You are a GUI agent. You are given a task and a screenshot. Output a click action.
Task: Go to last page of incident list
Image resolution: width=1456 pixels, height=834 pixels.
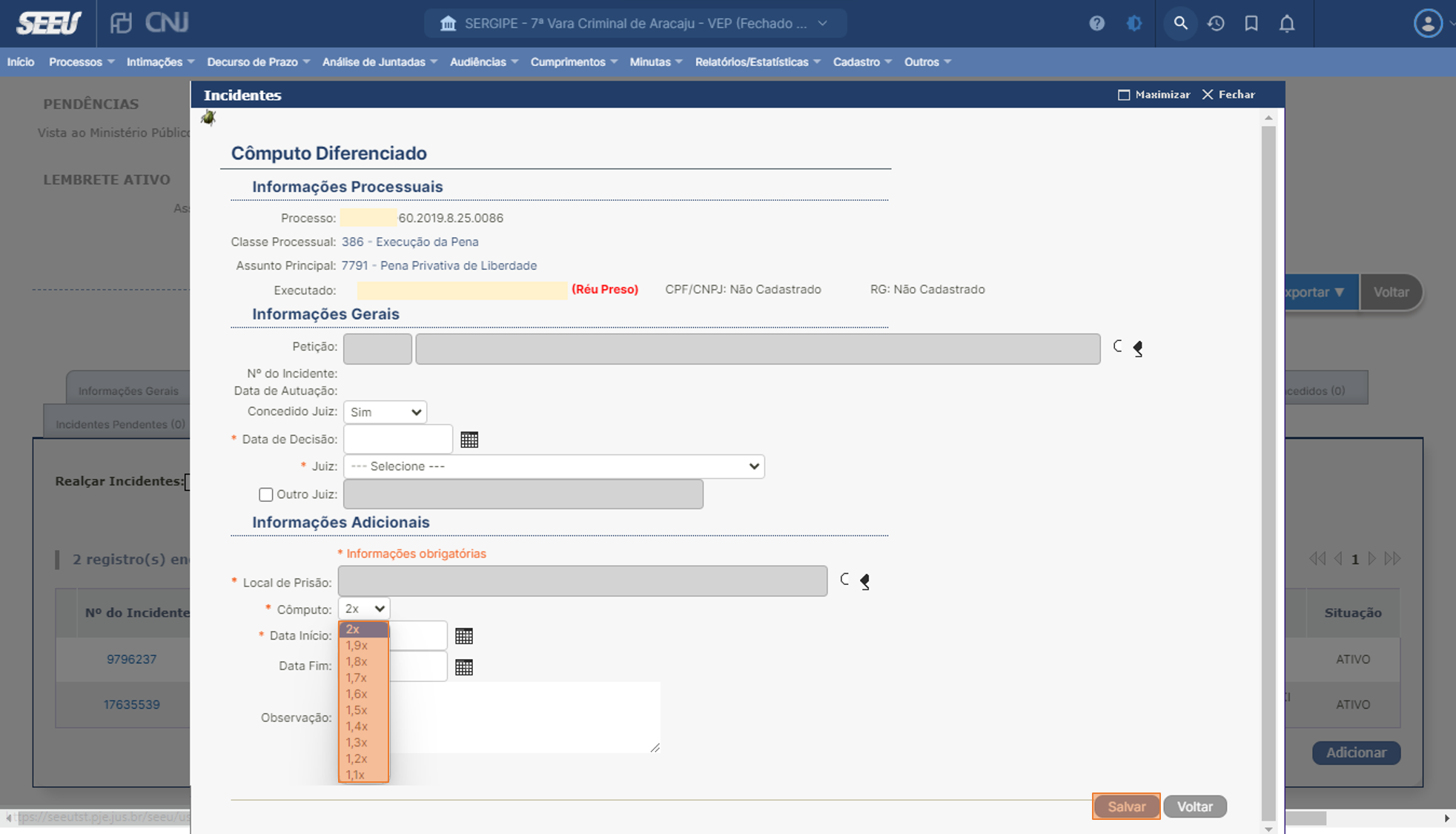click(1392, 558)
